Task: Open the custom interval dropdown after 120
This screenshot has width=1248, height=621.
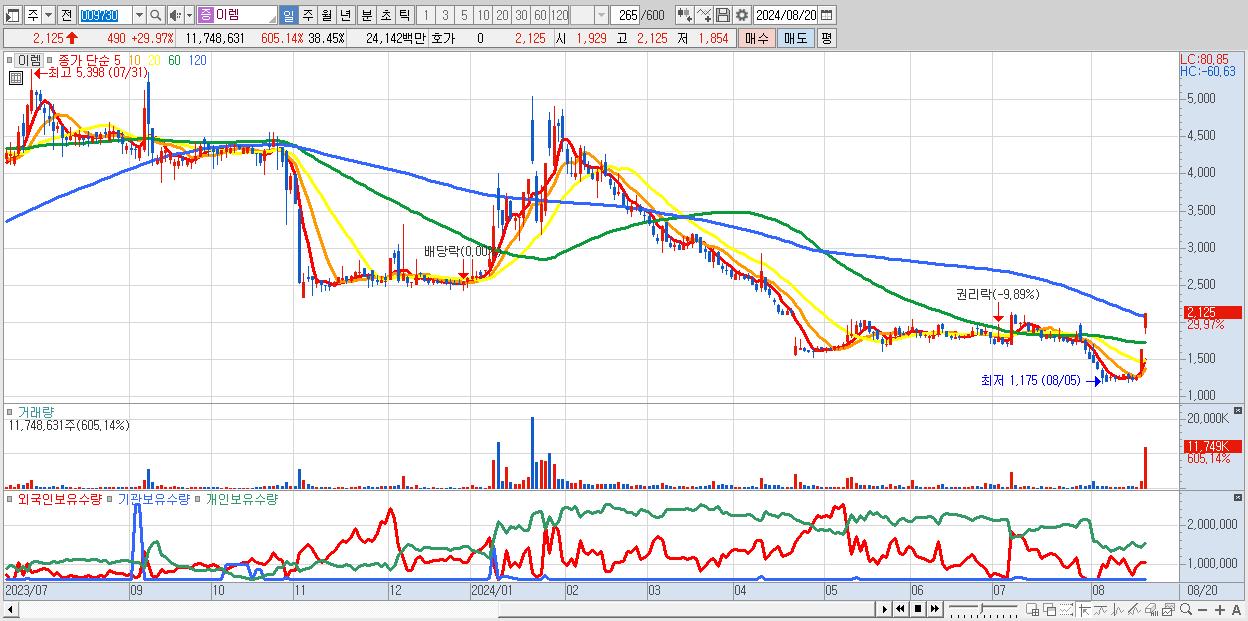Action: (x=601, y=15)
